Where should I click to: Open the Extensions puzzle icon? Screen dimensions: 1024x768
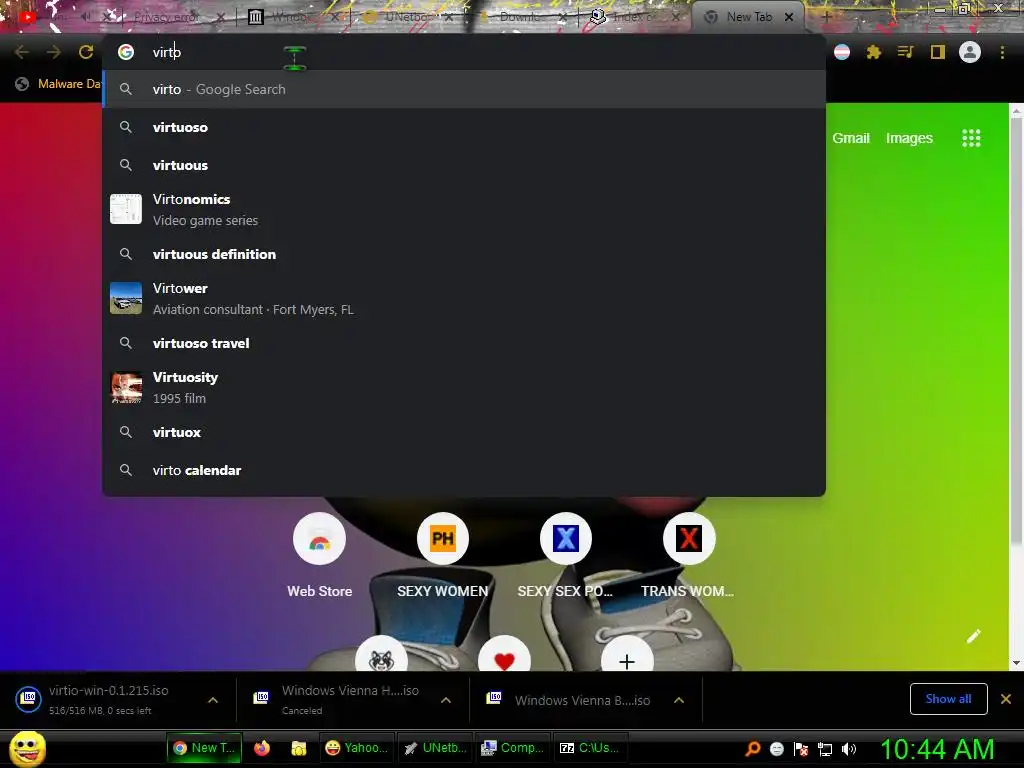[873, 52]
